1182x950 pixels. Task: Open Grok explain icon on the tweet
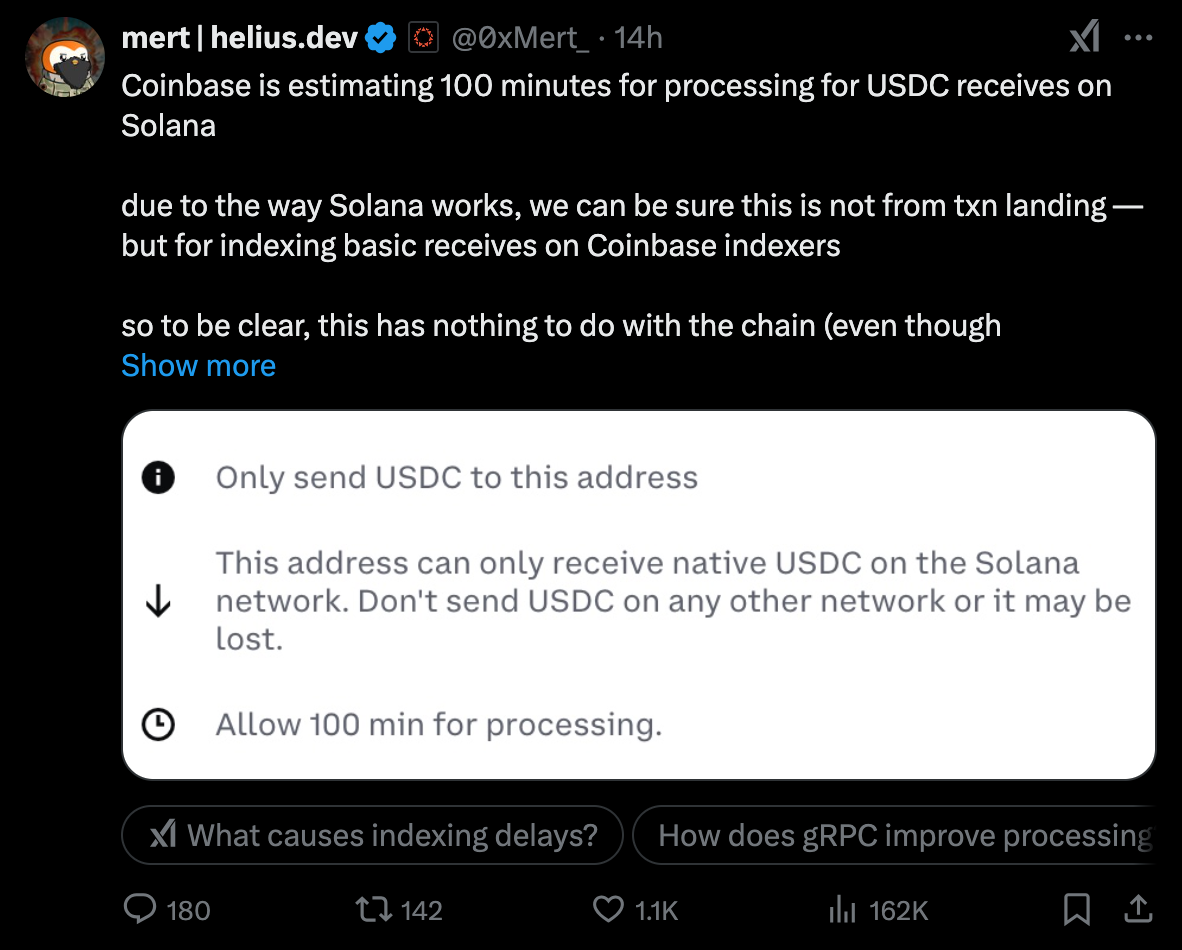coord(1085,36)
